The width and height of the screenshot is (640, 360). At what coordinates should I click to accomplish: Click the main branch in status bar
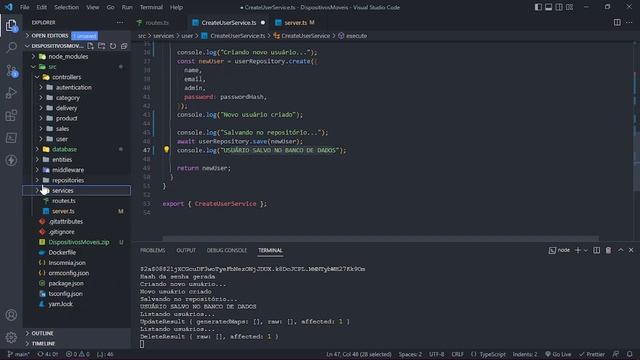coord(19,354)
